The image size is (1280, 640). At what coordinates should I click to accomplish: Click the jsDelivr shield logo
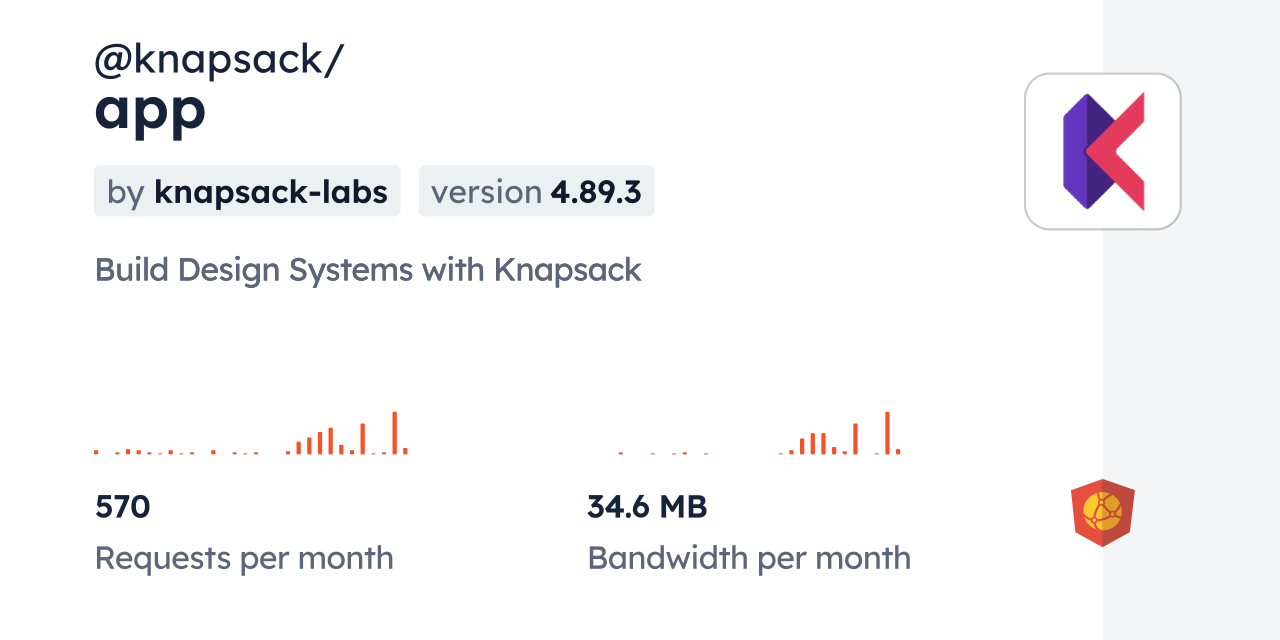(1102, 512)
